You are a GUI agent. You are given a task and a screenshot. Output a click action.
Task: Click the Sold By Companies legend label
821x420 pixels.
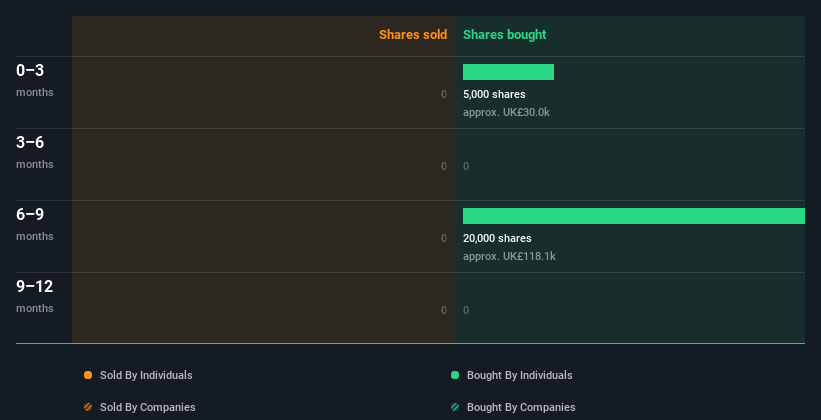pos(148,407)
